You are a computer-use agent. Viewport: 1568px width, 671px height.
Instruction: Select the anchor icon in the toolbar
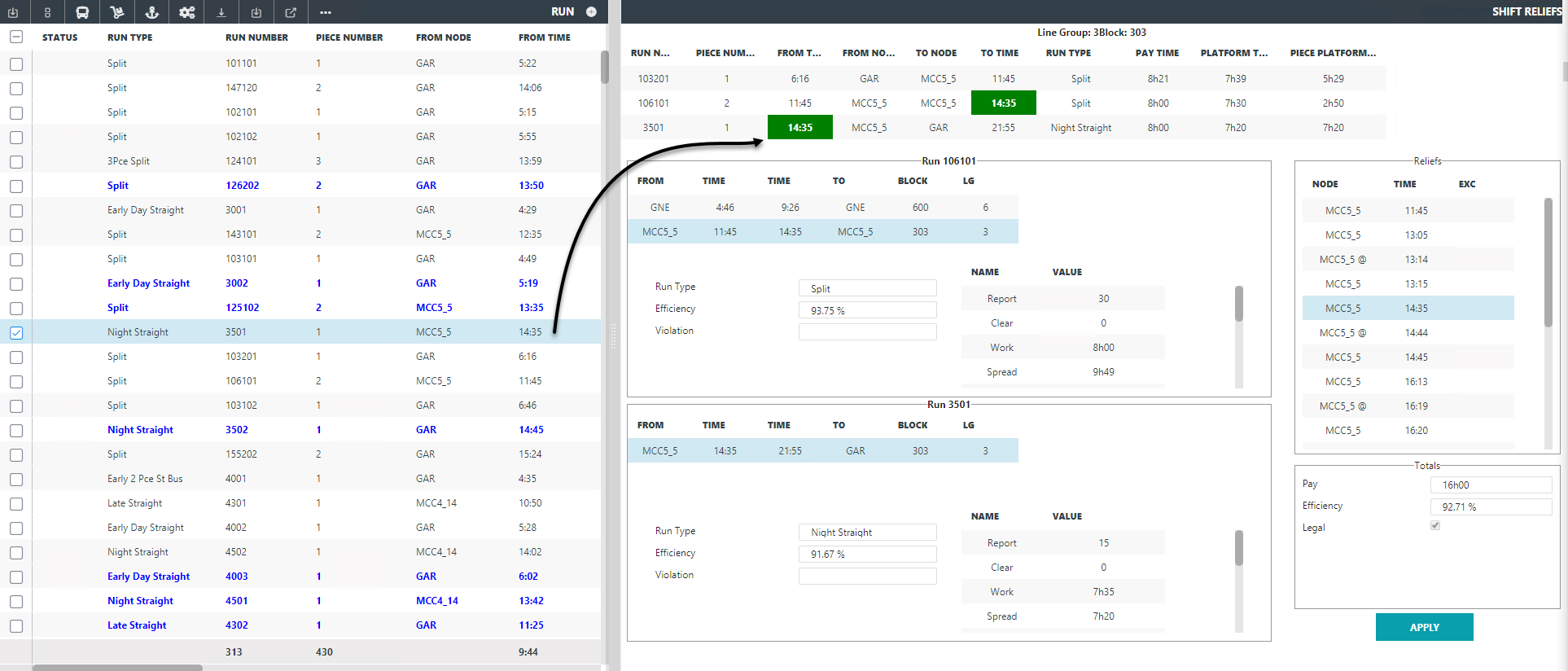pyautogui.click(x=151, y=12)
